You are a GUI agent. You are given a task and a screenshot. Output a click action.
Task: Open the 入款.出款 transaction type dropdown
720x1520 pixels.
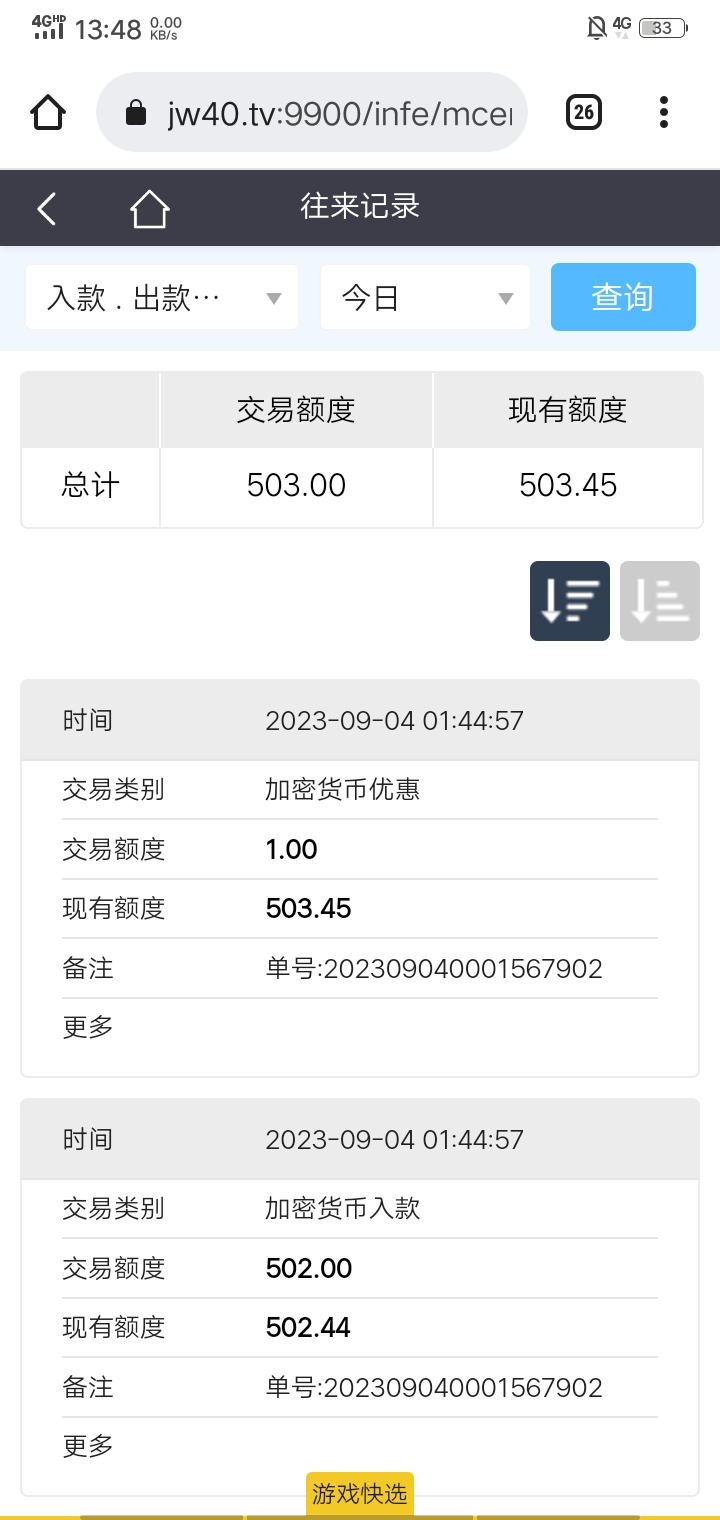coord(162,297)
